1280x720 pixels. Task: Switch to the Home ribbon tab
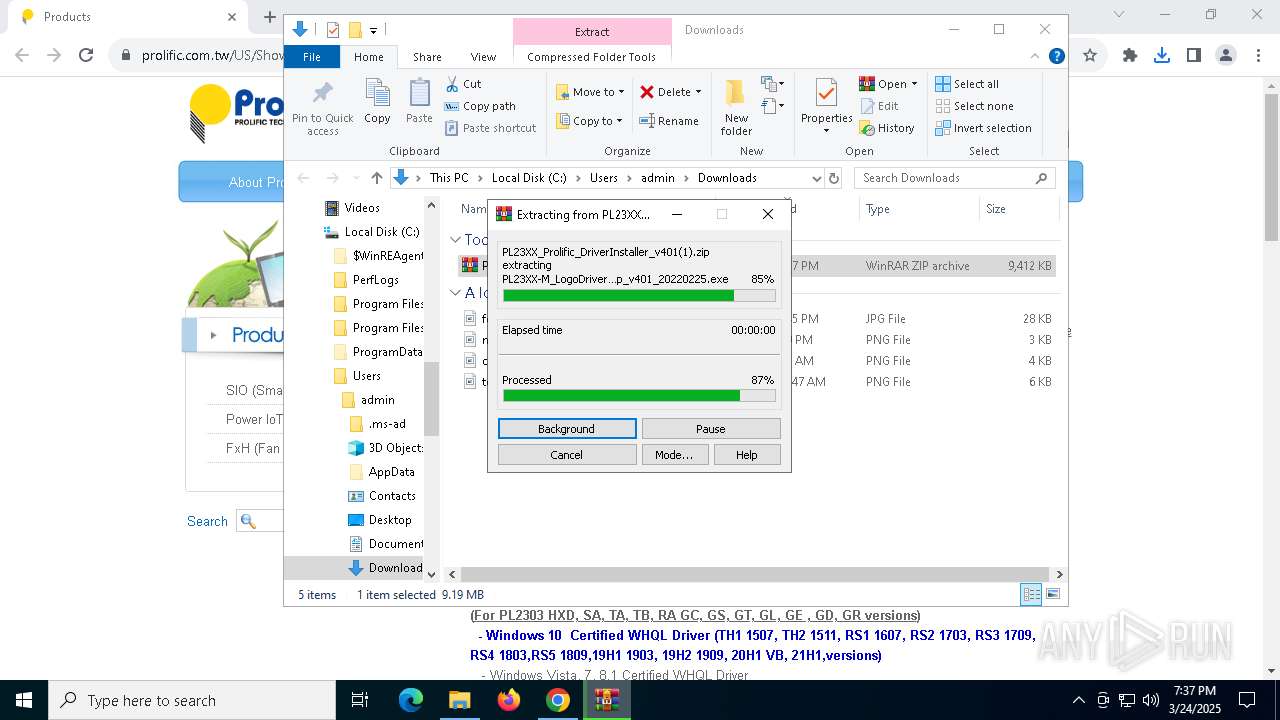(368, 57)
